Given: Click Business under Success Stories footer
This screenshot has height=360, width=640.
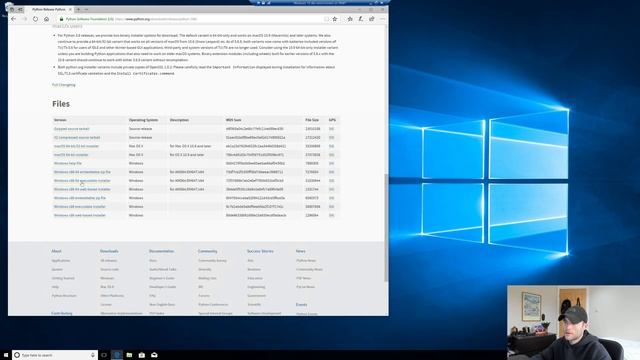Looking at the screenshot, I should [x=253, y=269].
